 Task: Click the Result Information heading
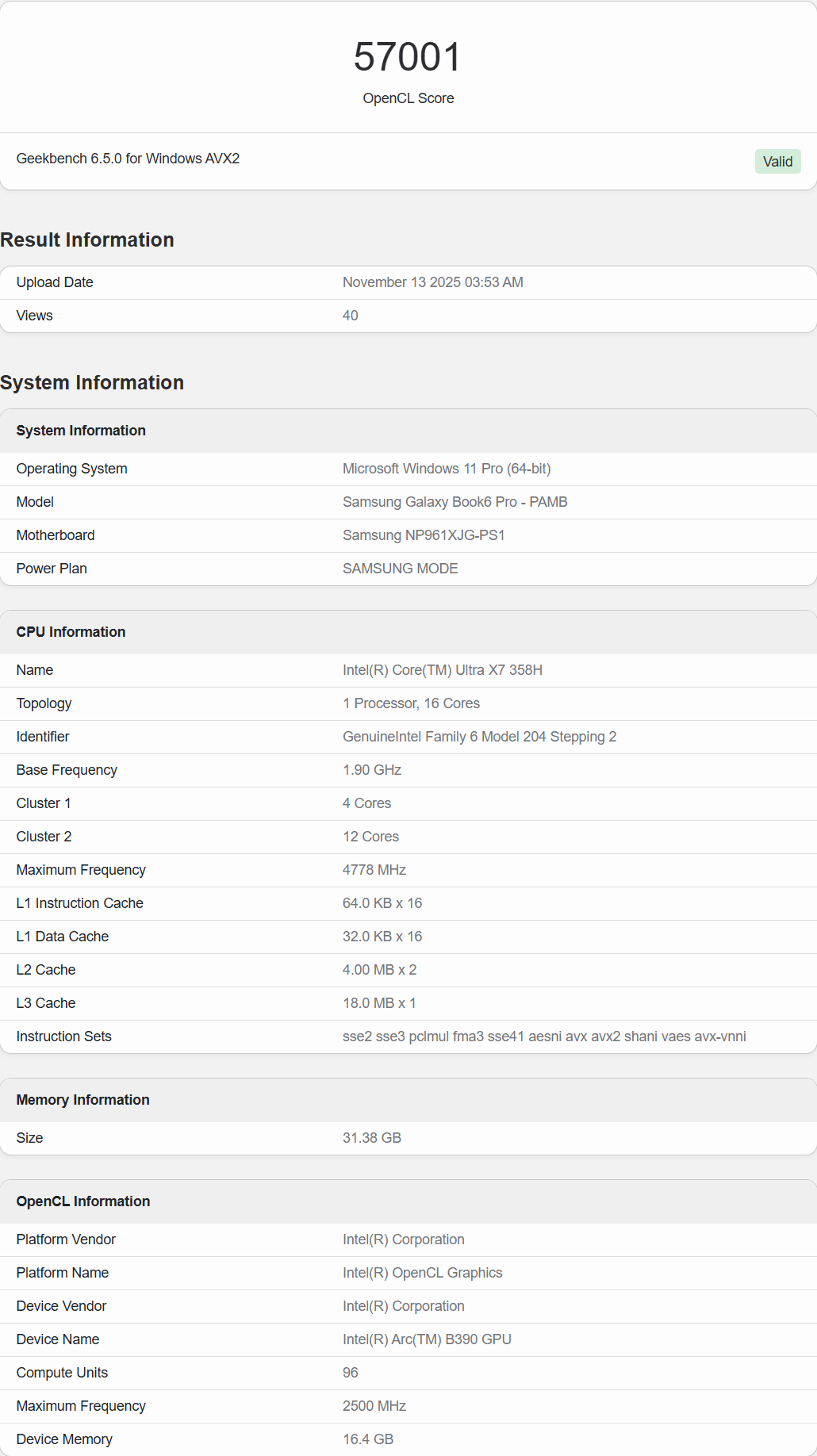pos(87,239)
